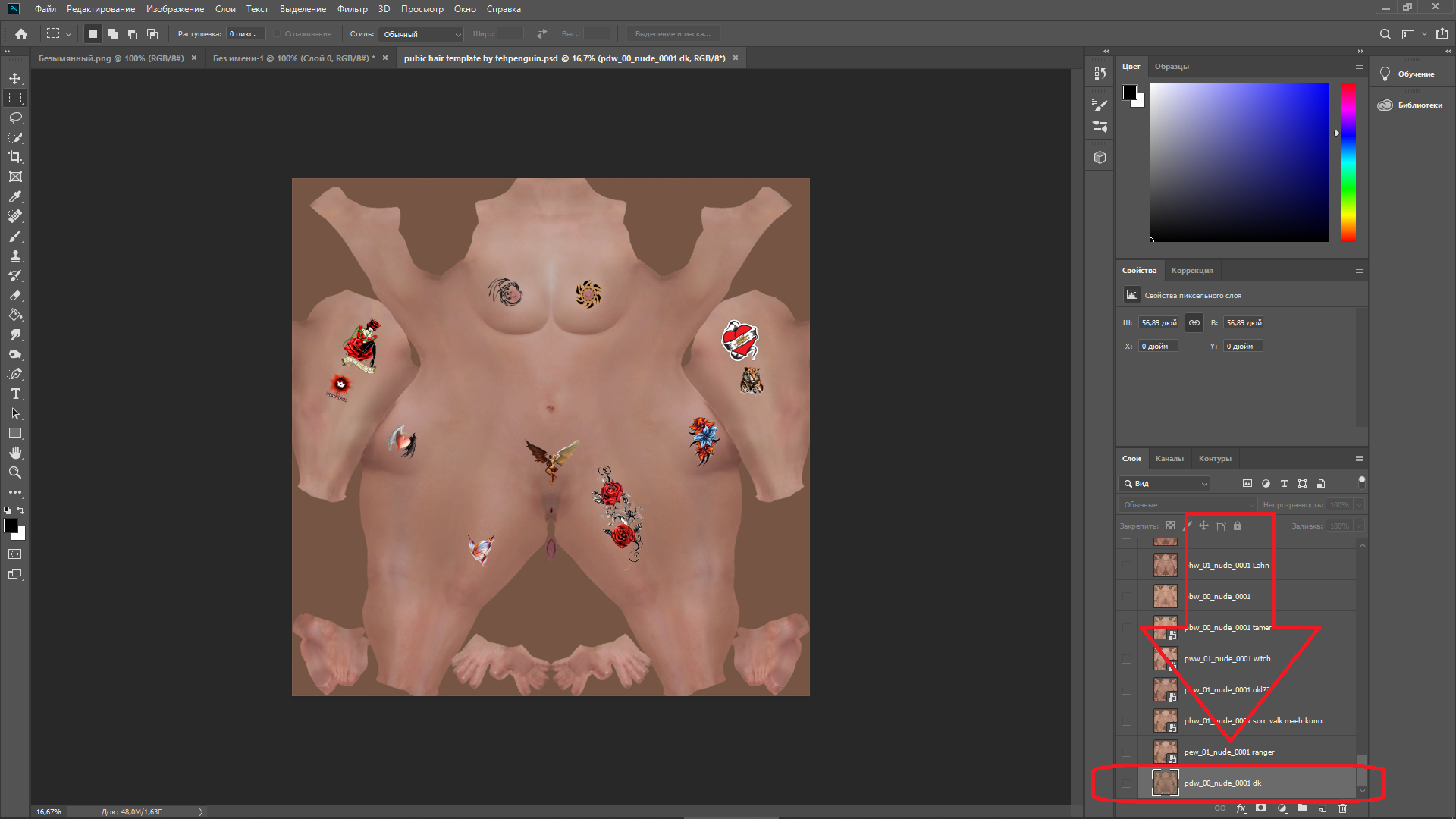Click the Обучение panel button
The height and width of the screenshot is (819, 1456).
pyautogui.click(x=1411, y=74)
